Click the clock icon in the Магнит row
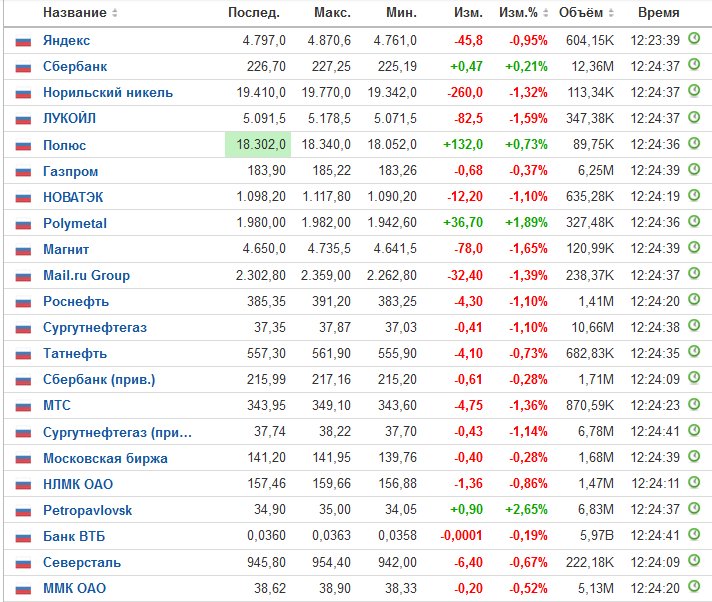The height and width of the screenshot is (602, 712). 694,247
